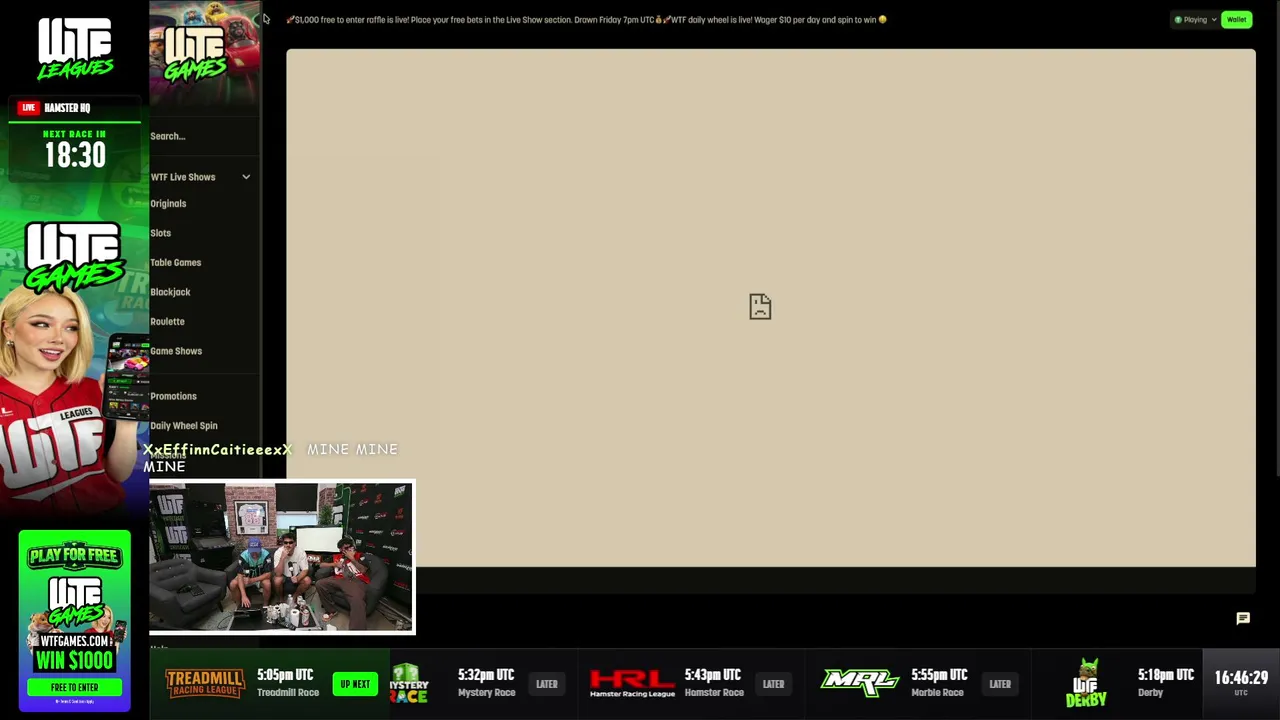Click the 18:30 next race countdown

coord(75,155)
